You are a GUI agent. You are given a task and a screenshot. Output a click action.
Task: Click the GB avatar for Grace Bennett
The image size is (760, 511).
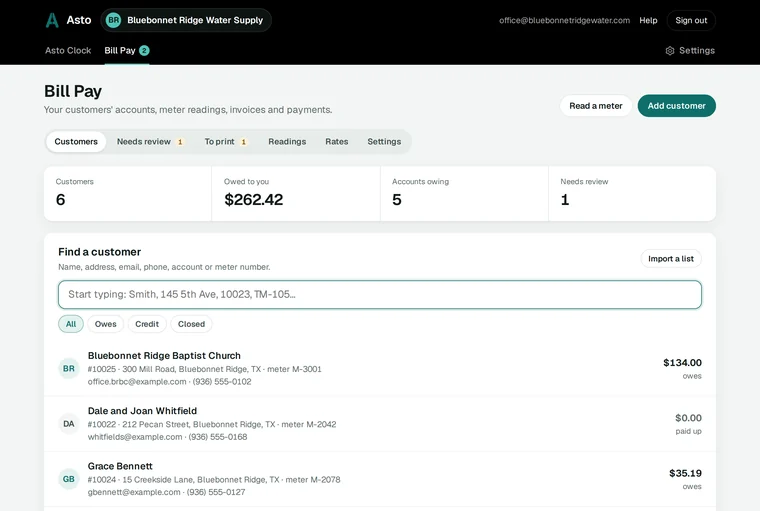tap(69, 479)
